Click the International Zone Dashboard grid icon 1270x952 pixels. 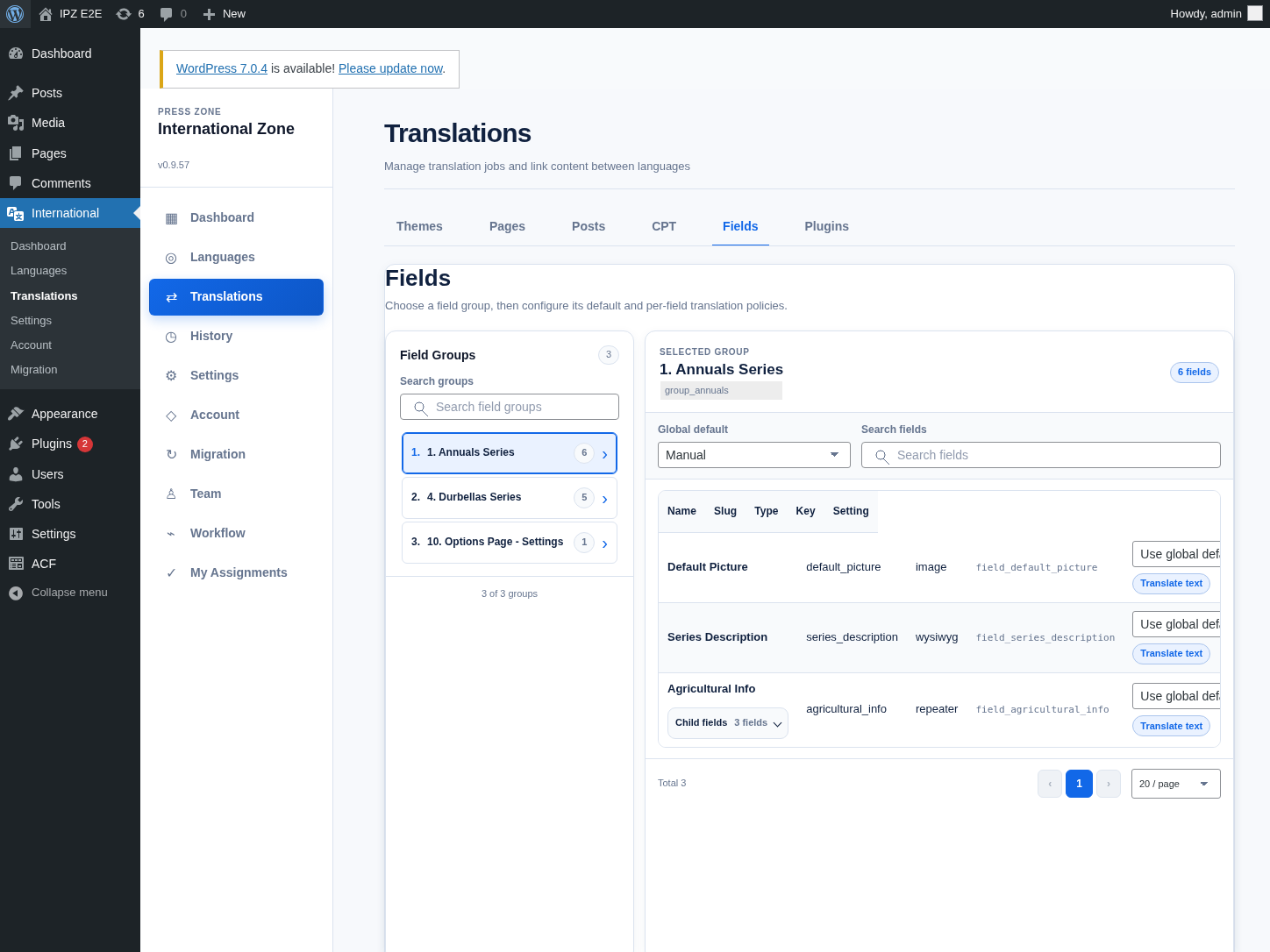[x=171, y=218]
